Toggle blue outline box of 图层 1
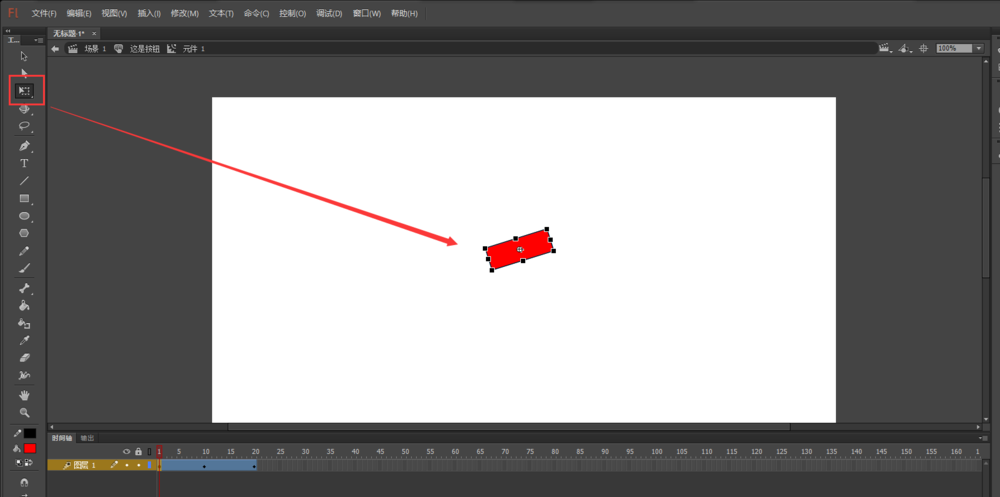This screenshot has width=1000, height=497. click(149, 465)
